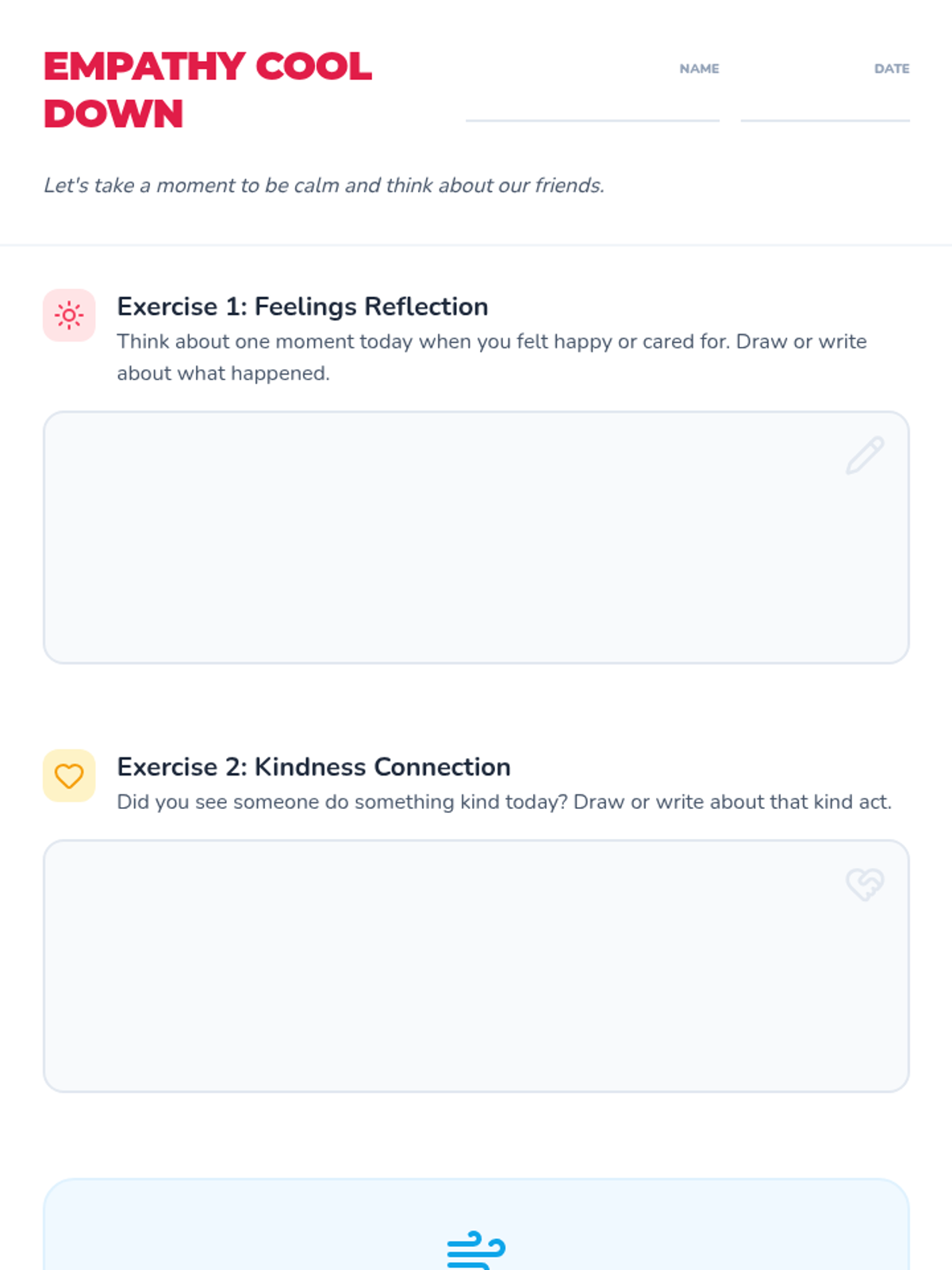This screenshot has height=1270, width=952.
Task: Click the sun icon beside Exercise 1
Action: (x=69, y=315)
